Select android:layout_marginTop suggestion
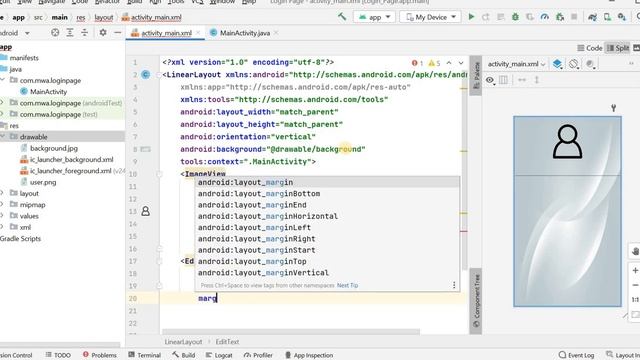This screenshot has height=360, width=640. [327, 261]
